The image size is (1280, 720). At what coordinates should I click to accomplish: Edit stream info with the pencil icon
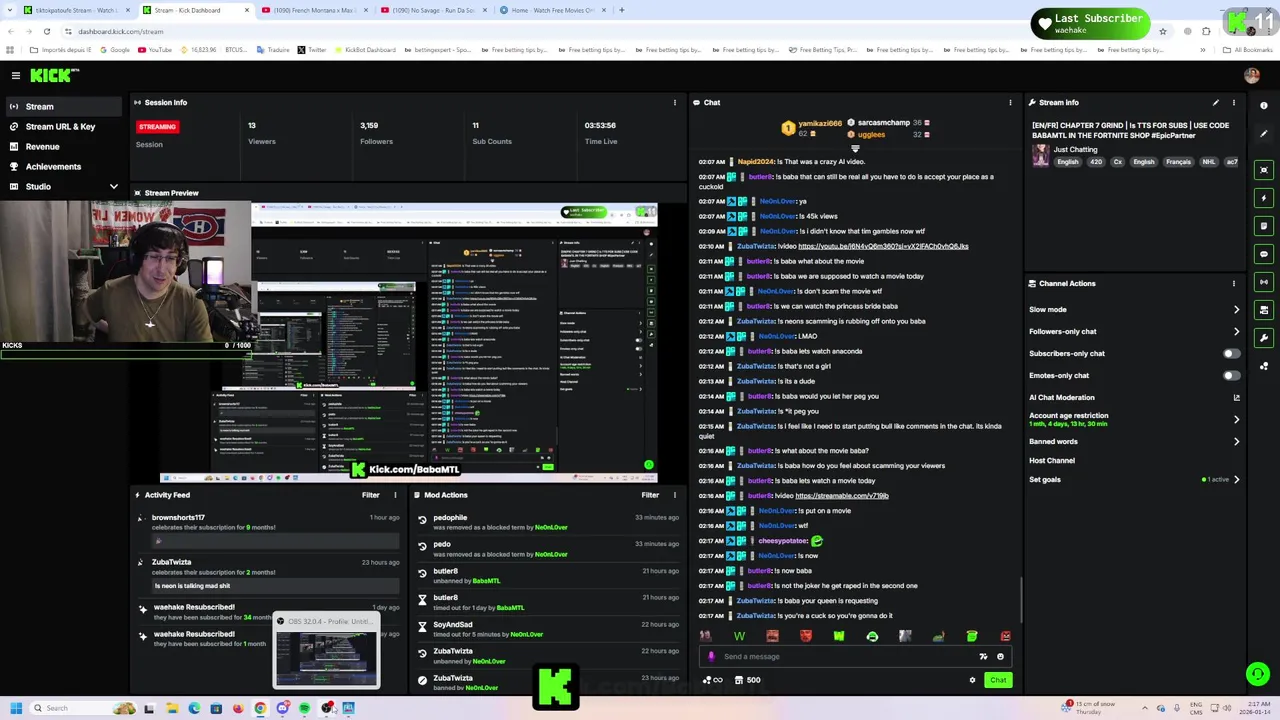coord(1216,102)
